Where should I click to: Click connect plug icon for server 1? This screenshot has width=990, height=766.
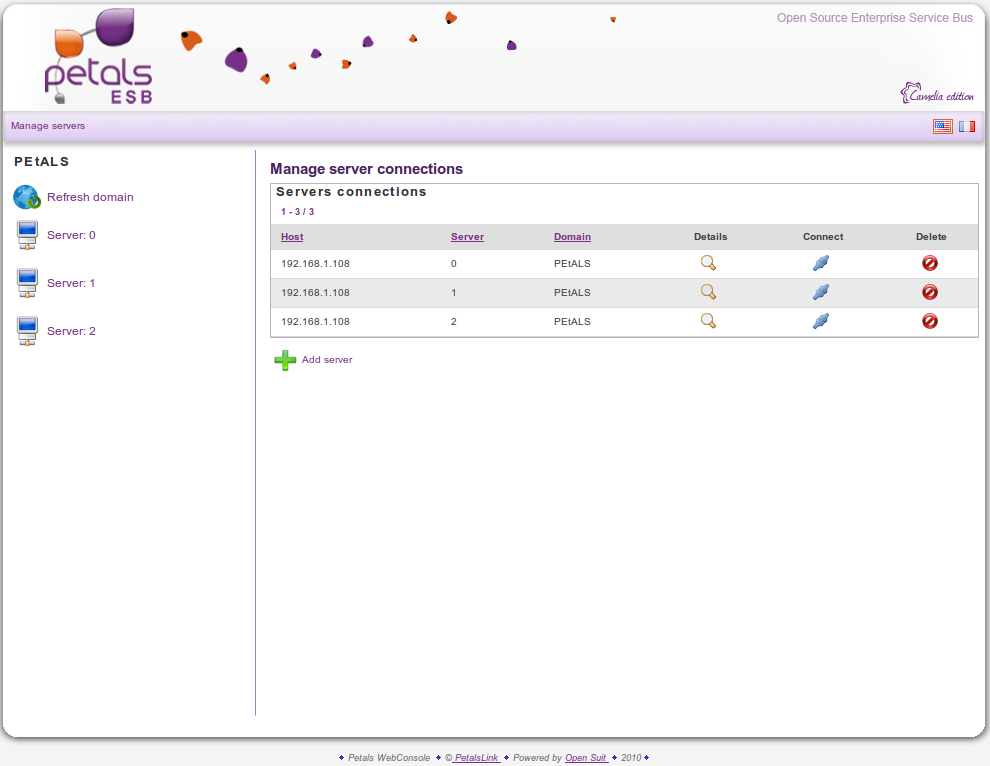[821, 292]
